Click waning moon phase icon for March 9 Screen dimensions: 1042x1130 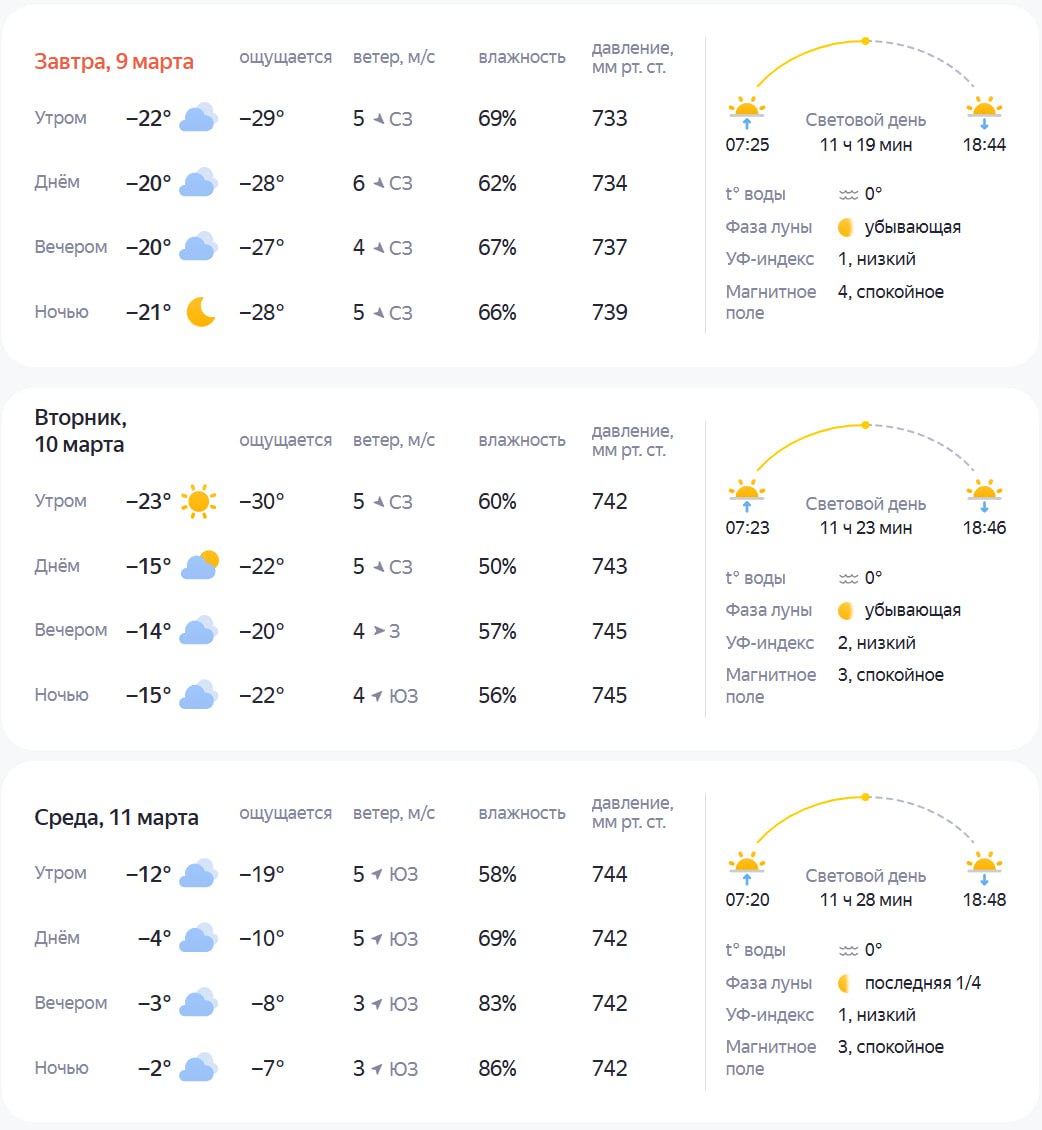point(845,227)
